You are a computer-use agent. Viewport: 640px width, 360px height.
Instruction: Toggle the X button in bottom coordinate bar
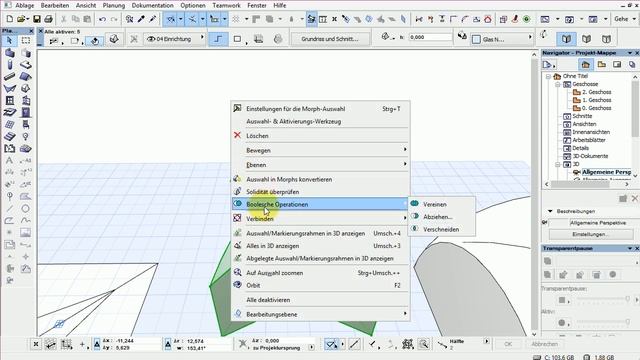[36, 344]
